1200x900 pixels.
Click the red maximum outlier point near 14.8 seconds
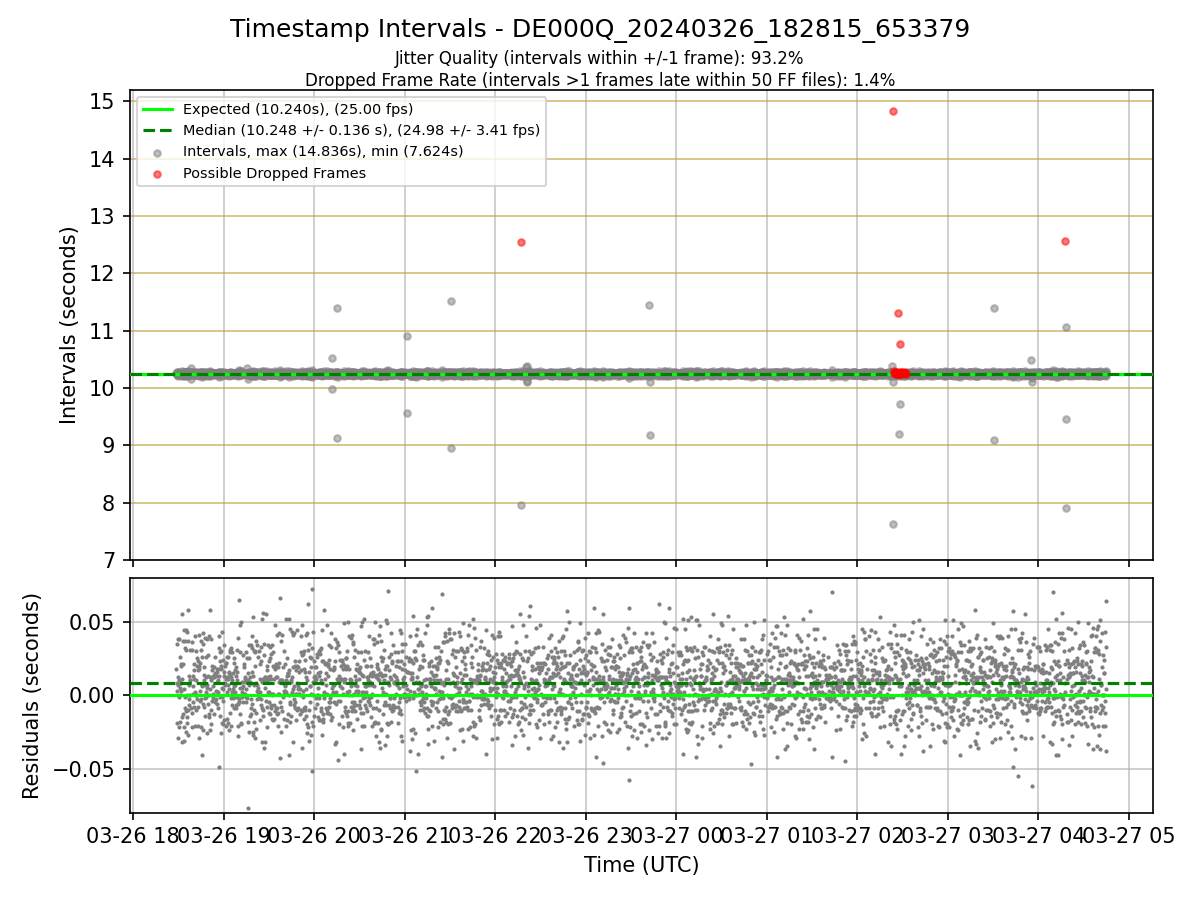(x=893, y=111)
